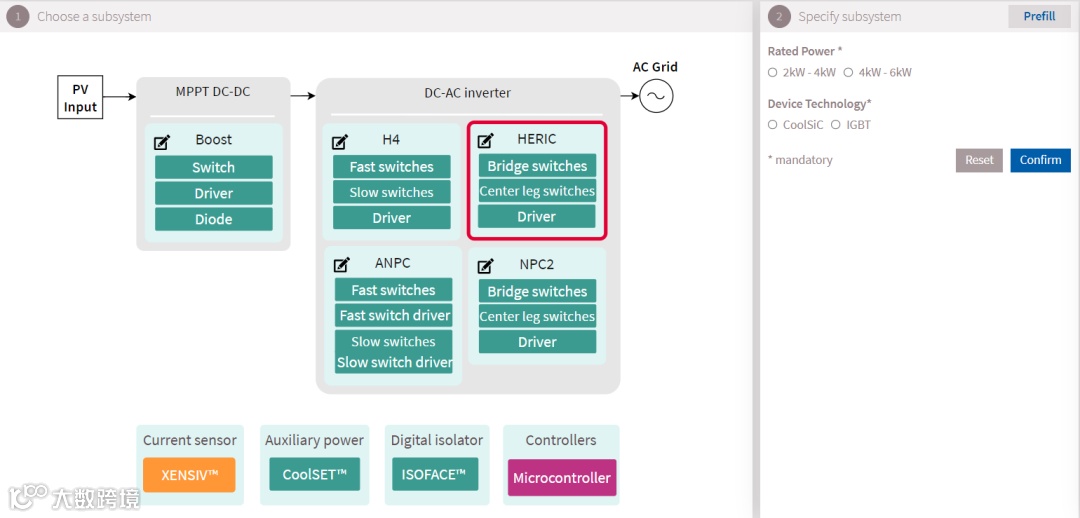Select ANPC Fast switch driver block

(x=393, y=315)
